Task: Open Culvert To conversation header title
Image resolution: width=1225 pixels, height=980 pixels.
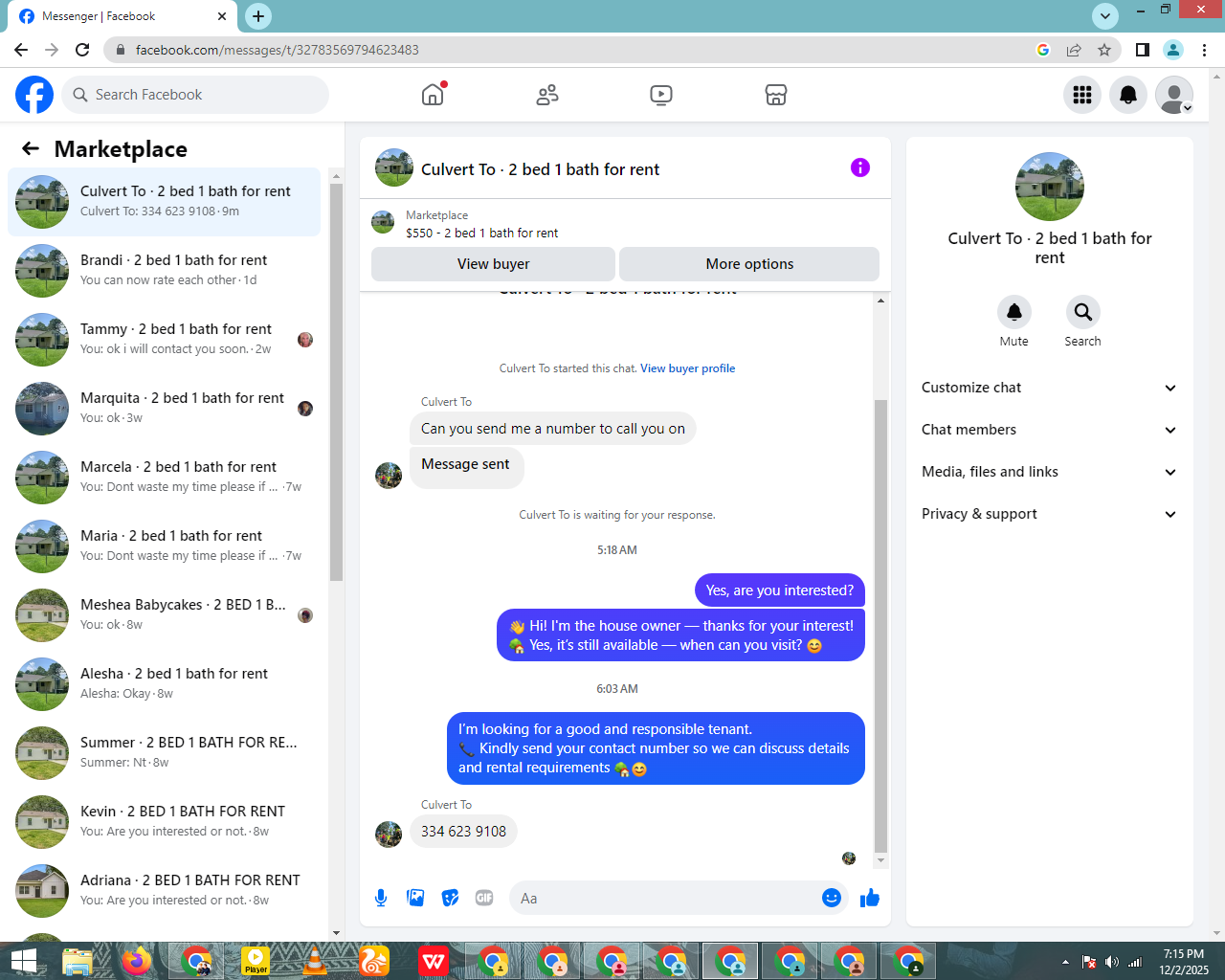Action: (x=540, y=169)
